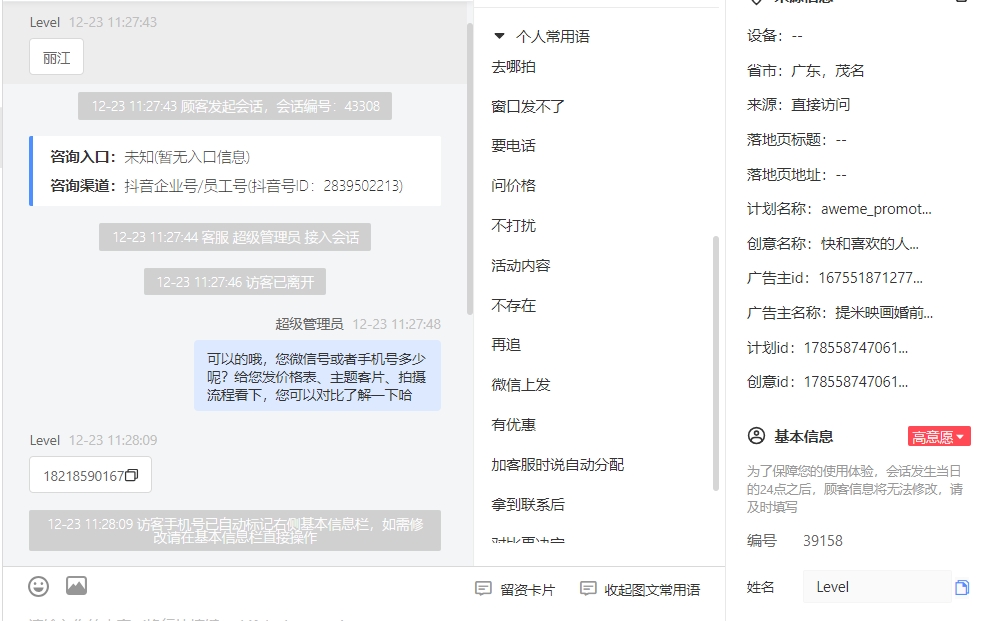989x621 pixels.
Task: Select the 加客服时说自动分配 quick phrase
Action: (558, 465)
